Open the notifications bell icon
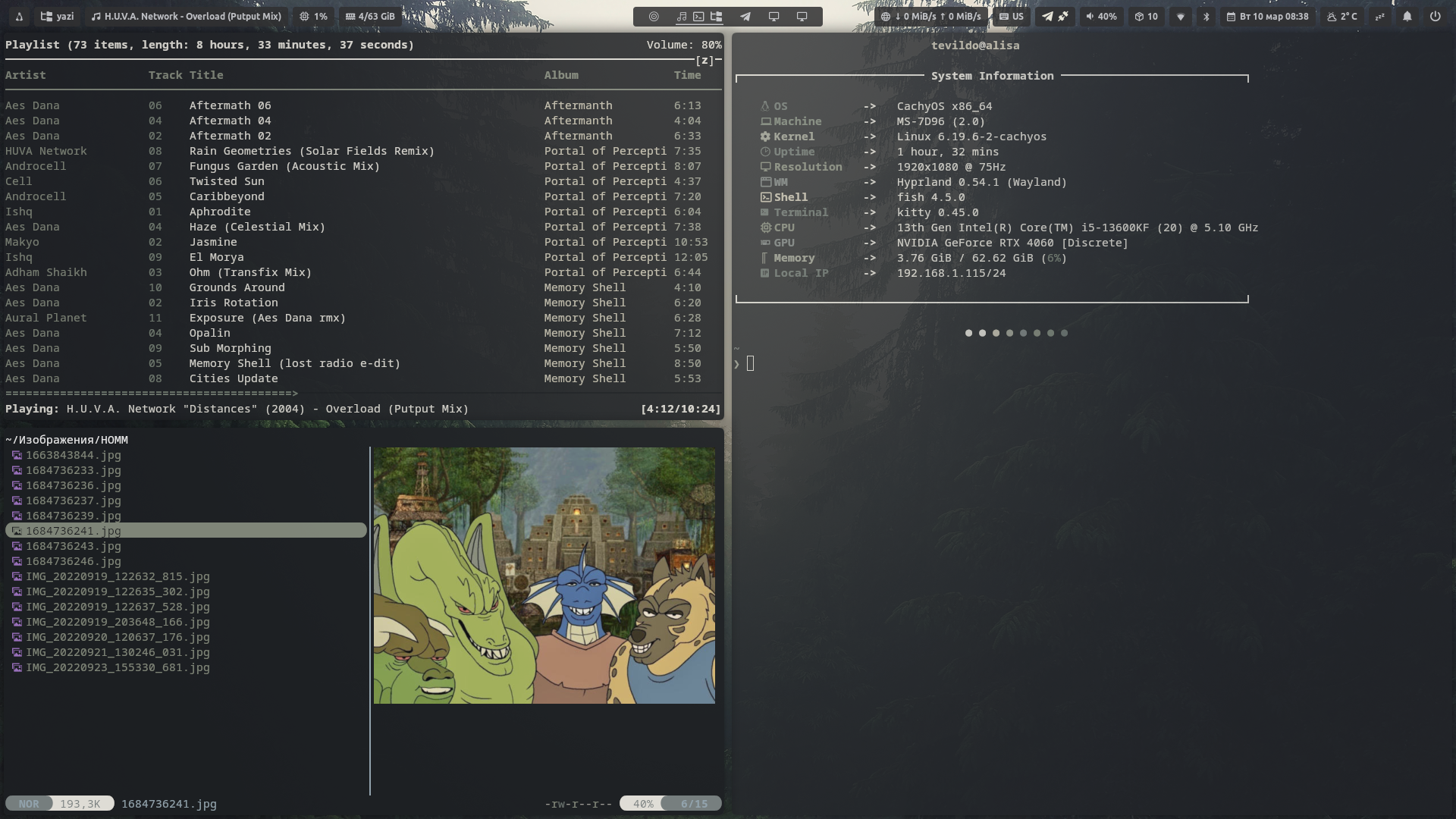 click(x=1407, y=16)
